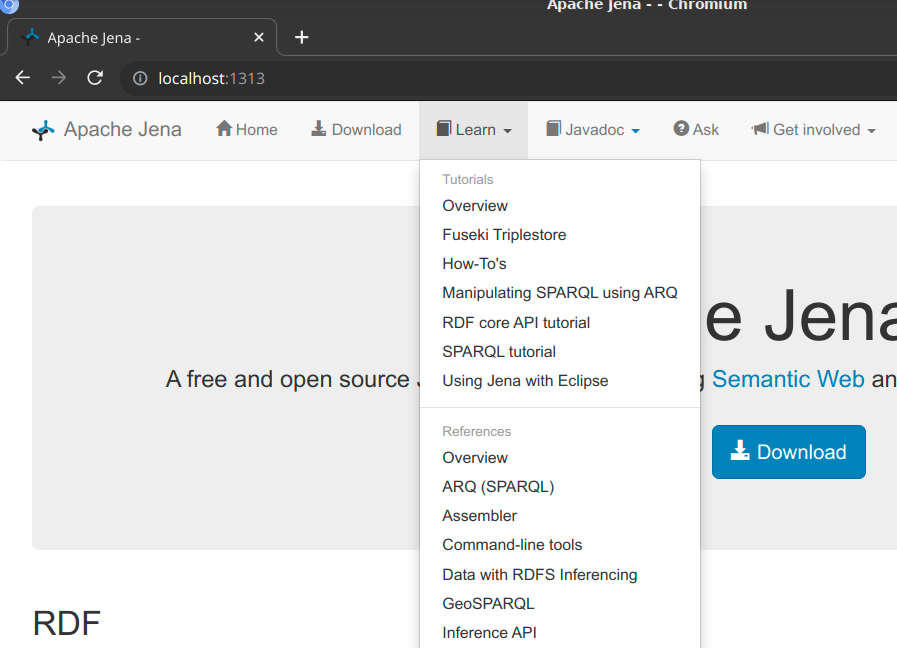Go to Home in navbar
Image resolution: width=897 pixels, height=648 pixels.
click(247, 130)
